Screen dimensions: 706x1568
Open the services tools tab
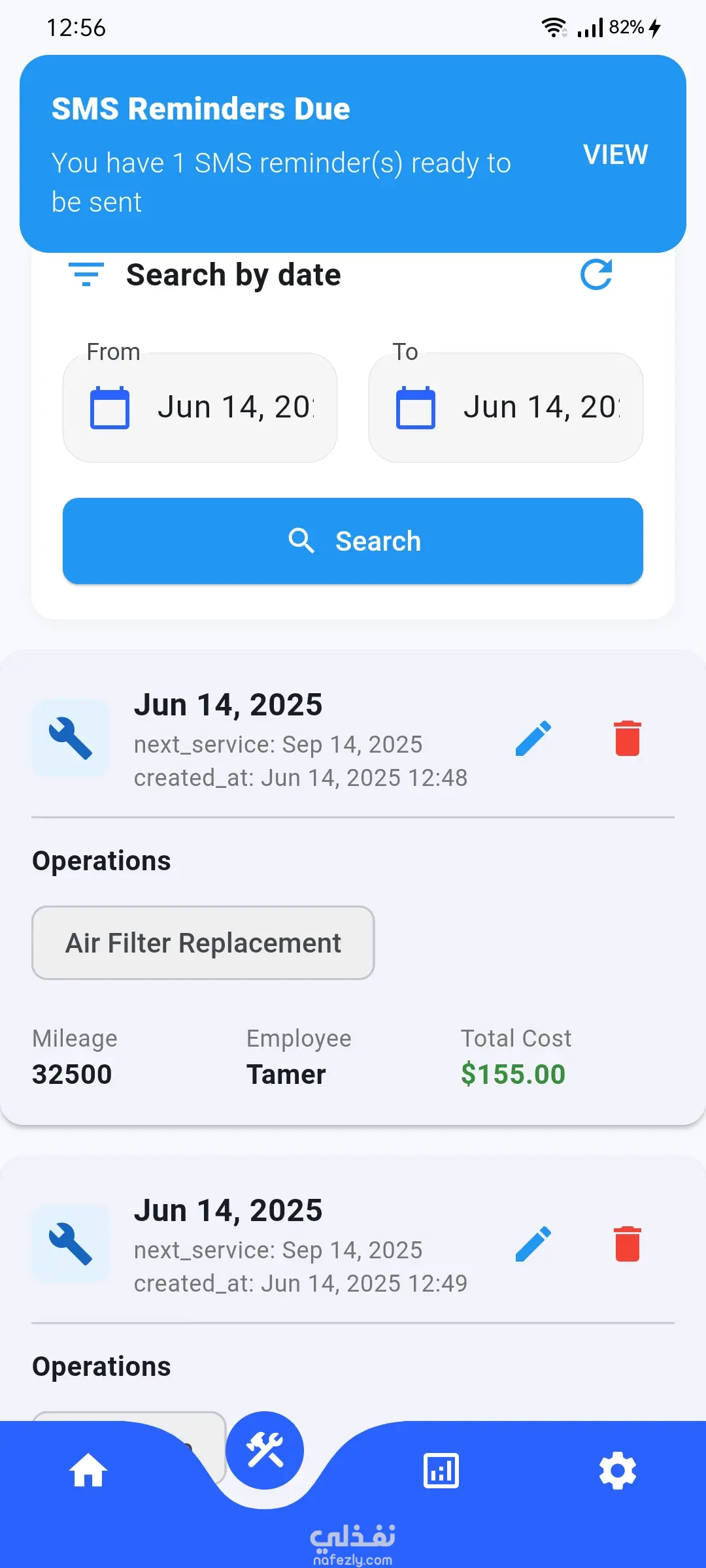tap(265, 1450)
